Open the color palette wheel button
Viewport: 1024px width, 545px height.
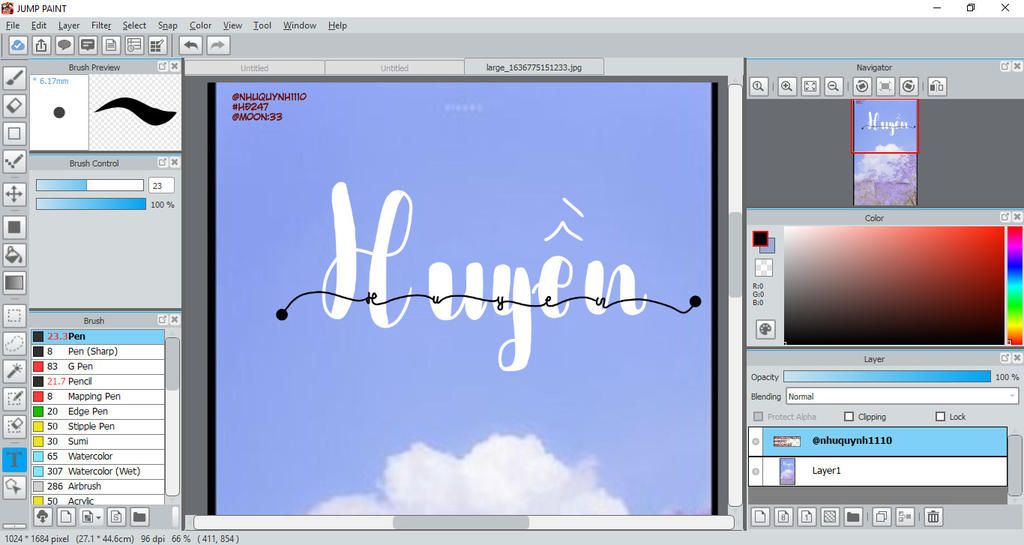click(765, 330)
